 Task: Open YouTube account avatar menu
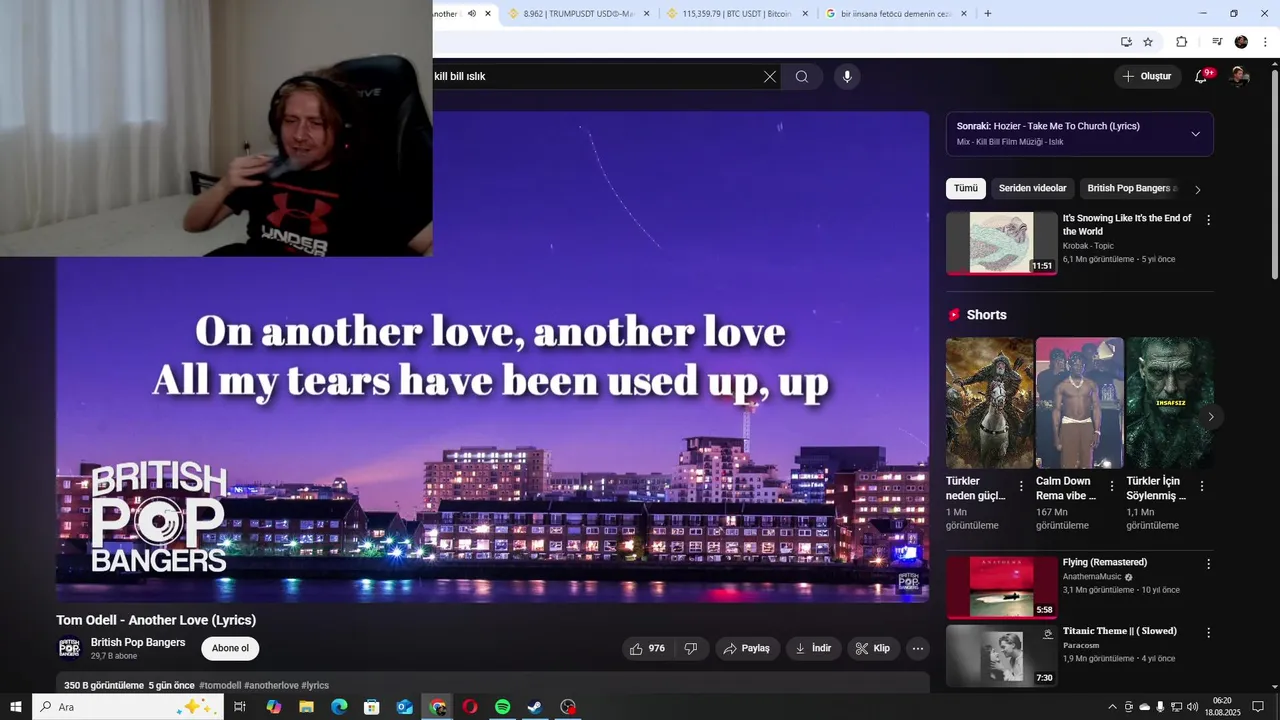click(1239, 76)
